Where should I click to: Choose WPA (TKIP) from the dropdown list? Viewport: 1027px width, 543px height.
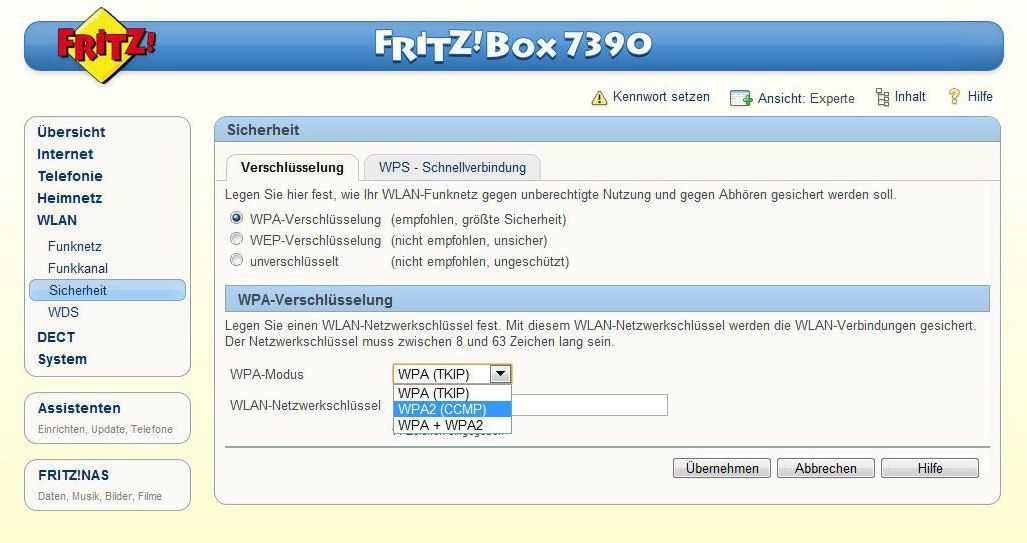click(x=452, y=393)
